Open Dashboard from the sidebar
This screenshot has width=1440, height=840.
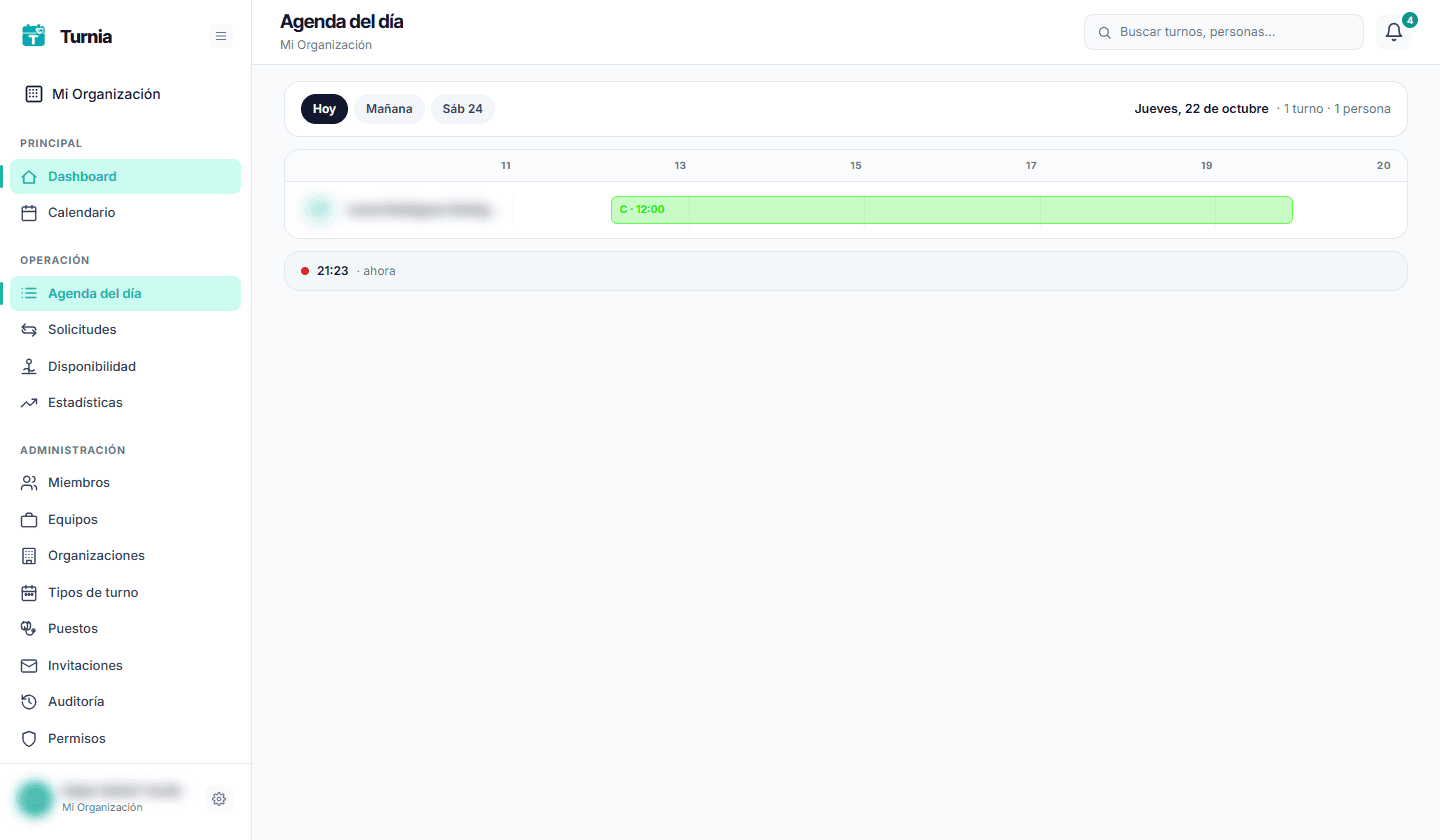pyautogui.click(x=126, y=177)
